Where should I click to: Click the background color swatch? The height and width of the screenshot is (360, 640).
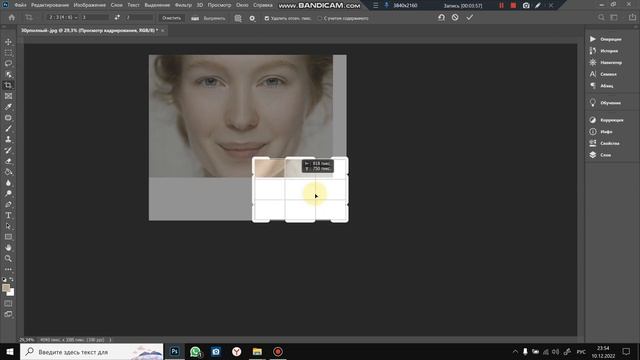point(11,293)
